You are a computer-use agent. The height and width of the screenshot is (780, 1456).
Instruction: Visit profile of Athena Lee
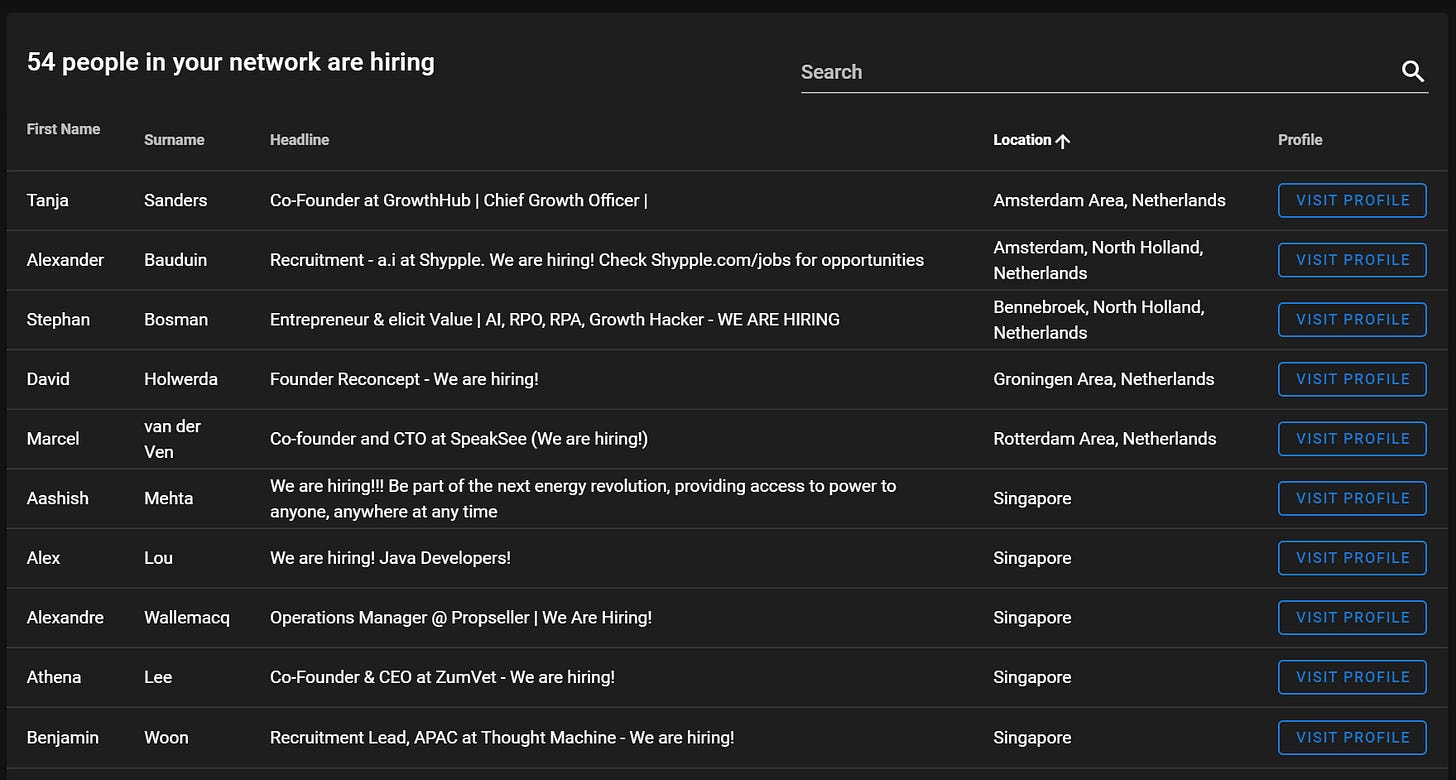coord(1352,677)
